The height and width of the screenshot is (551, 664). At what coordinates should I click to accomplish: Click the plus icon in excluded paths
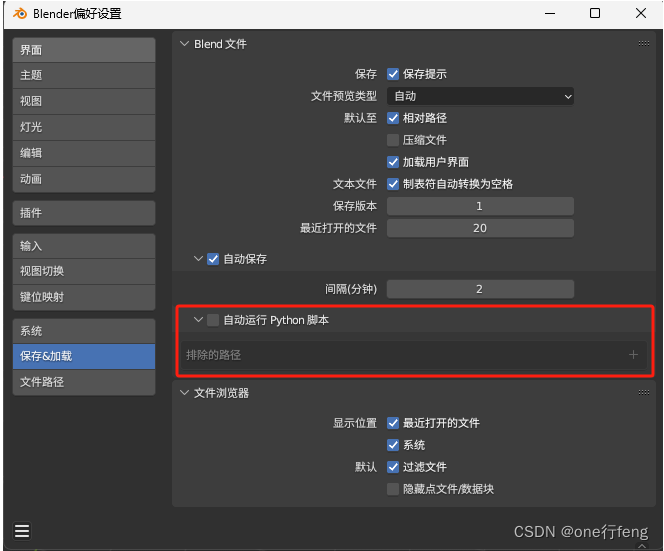click(x=633, y=354)
